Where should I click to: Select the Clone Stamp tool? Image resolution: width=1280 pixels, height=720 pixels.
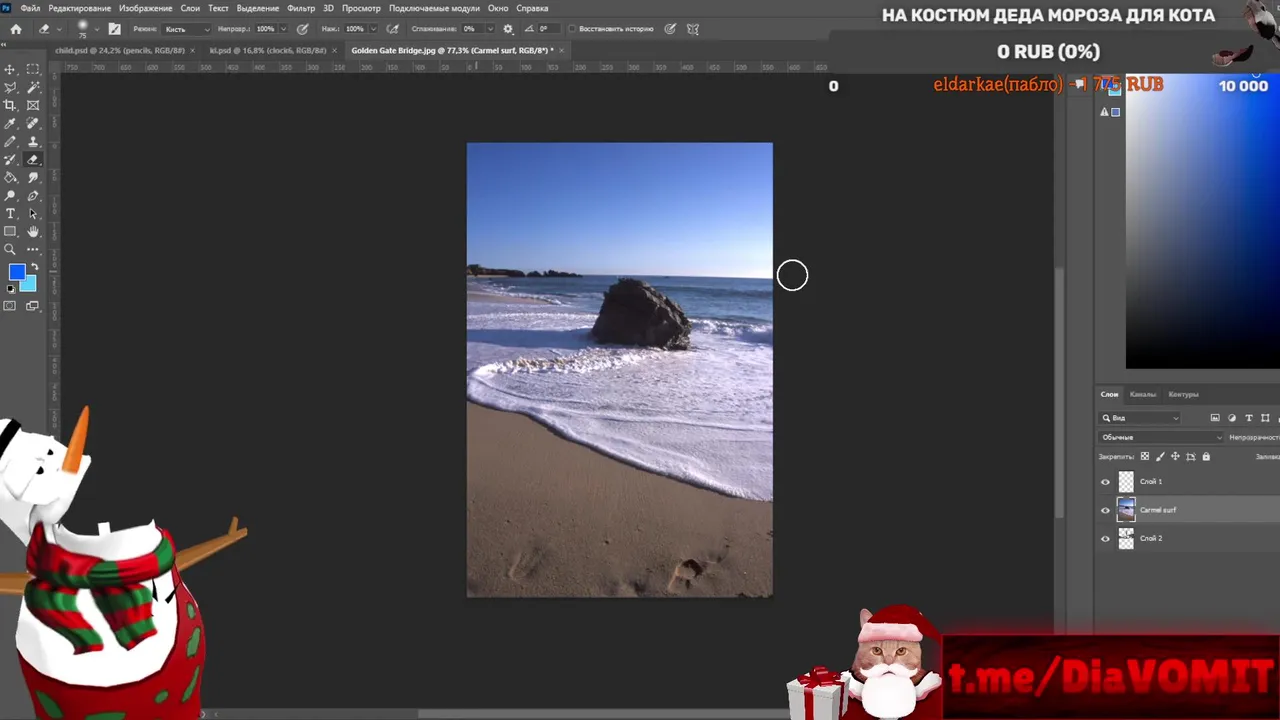click(x=33, y=141)
